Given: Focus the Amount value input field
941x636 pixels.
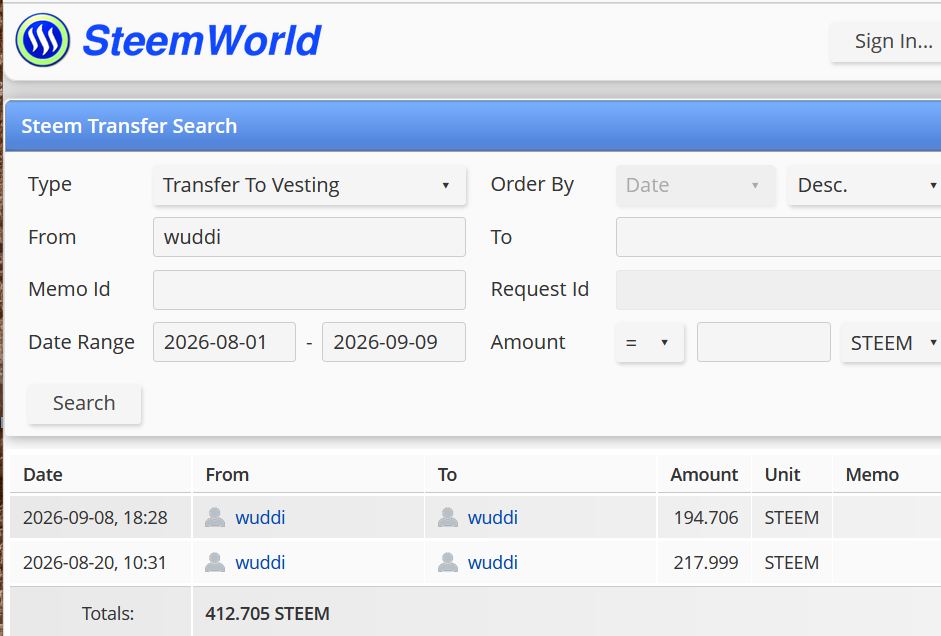Looking at the screenshot, I should click(763, 342).
